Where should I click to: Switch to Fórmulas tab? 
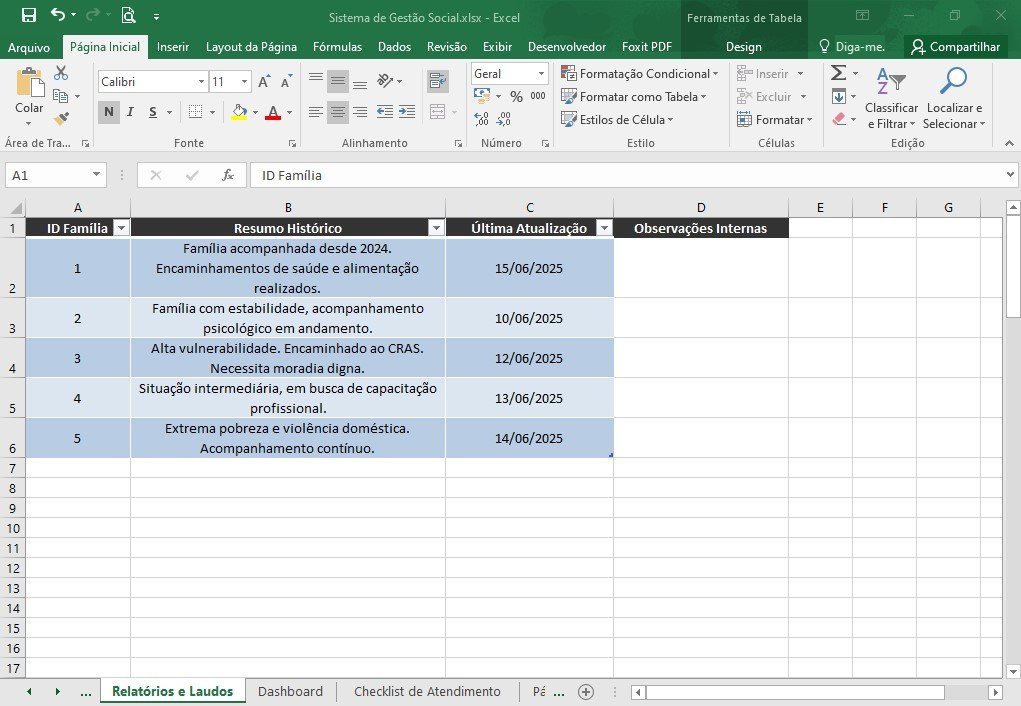pos(337,47)
